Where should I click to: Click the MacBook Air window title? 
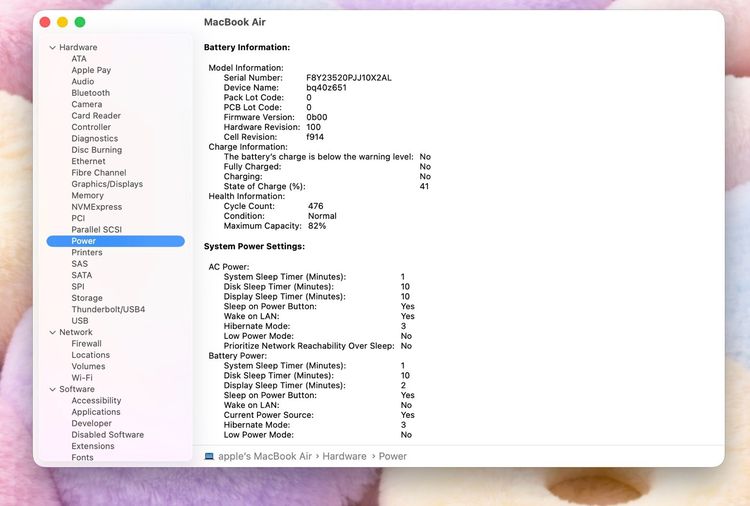[234, 22]
